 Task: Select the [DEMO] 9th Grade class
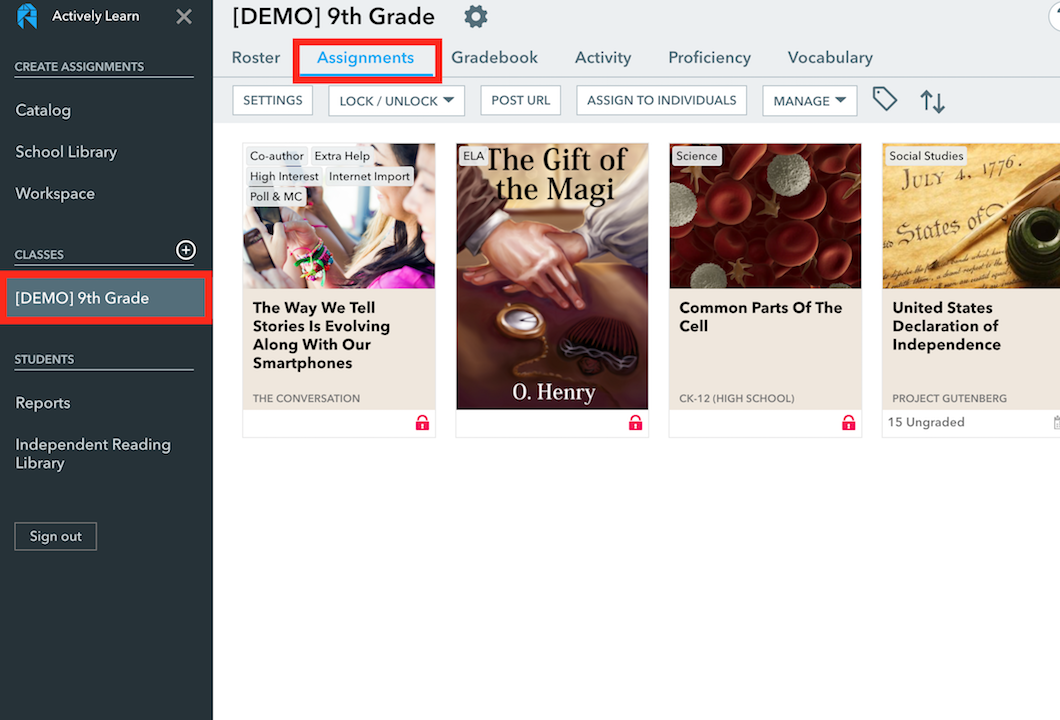click(105, 298)
